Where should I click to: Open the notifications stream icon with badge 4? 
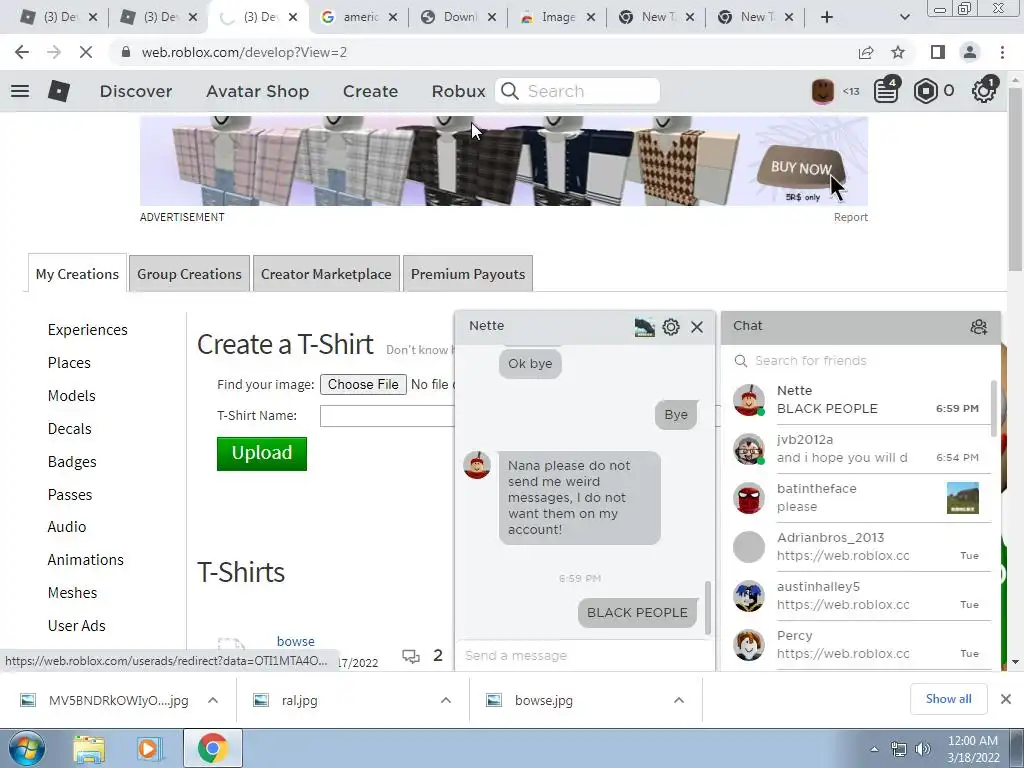[886, 91]
